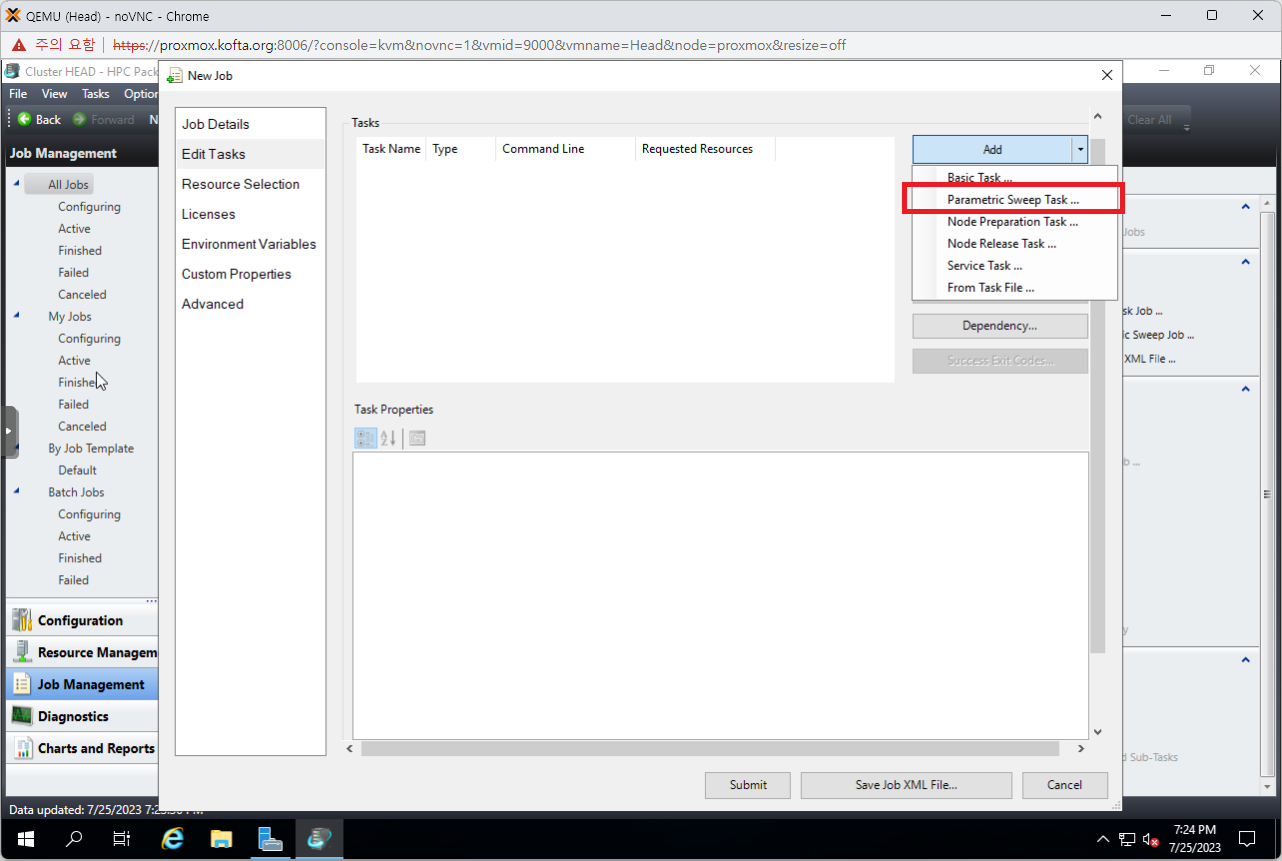Collapse the My Jobs tree node
Screen dimensions: 1282x861
tap(16, 316)
